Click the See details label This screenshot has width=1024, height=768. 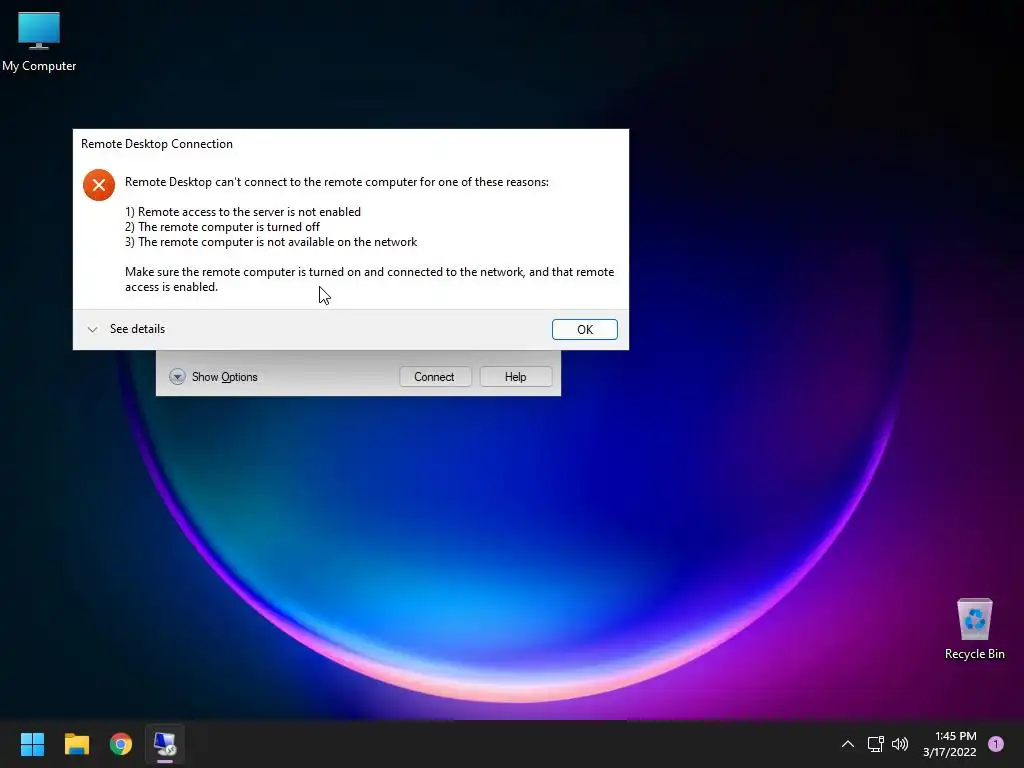pos(137,329)
